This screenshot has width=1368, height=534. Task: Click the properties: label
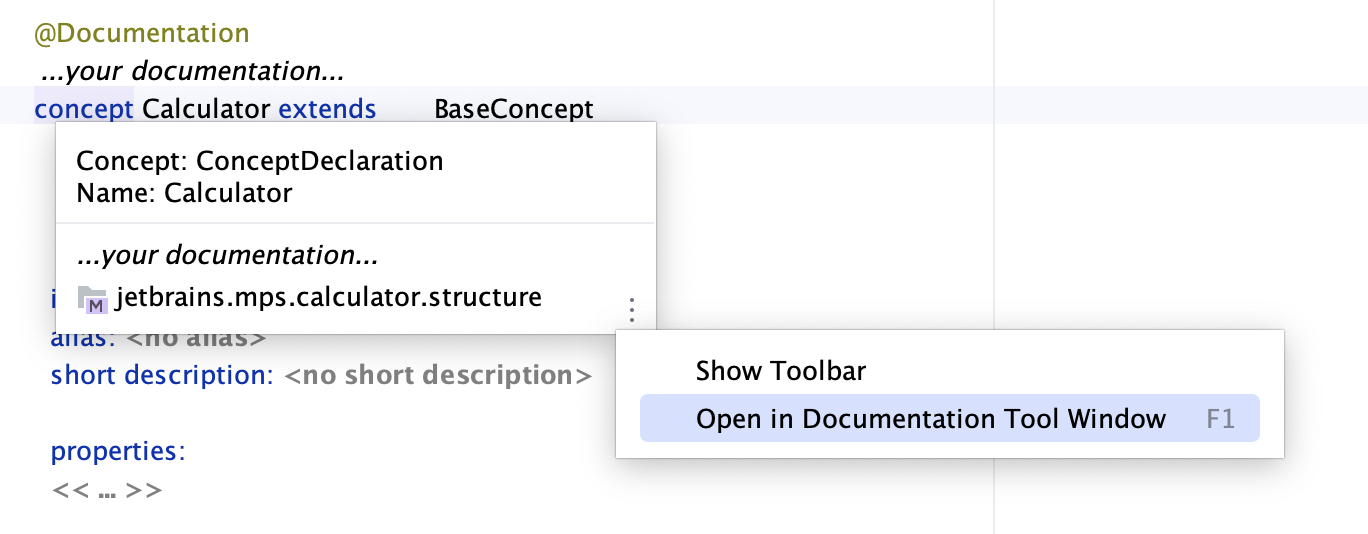coord(118,451)
